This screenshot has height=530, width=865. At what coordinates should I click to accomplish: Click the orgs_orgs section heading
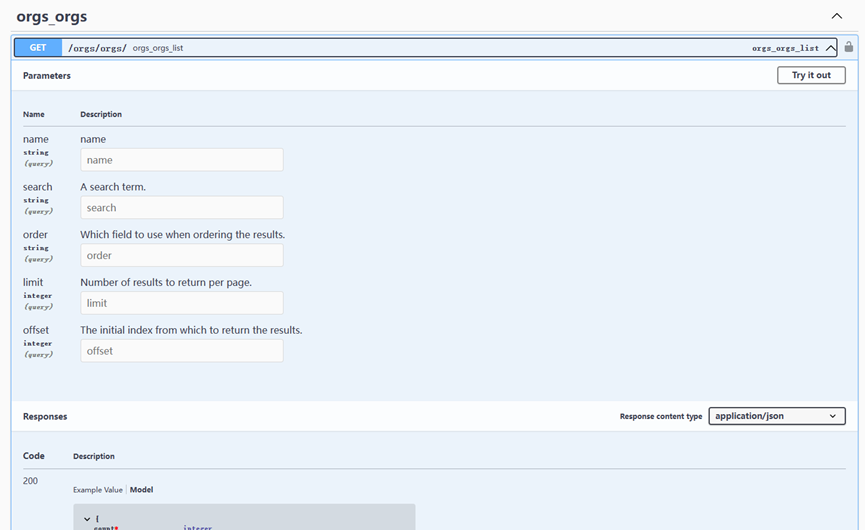[x=51, y=17]
